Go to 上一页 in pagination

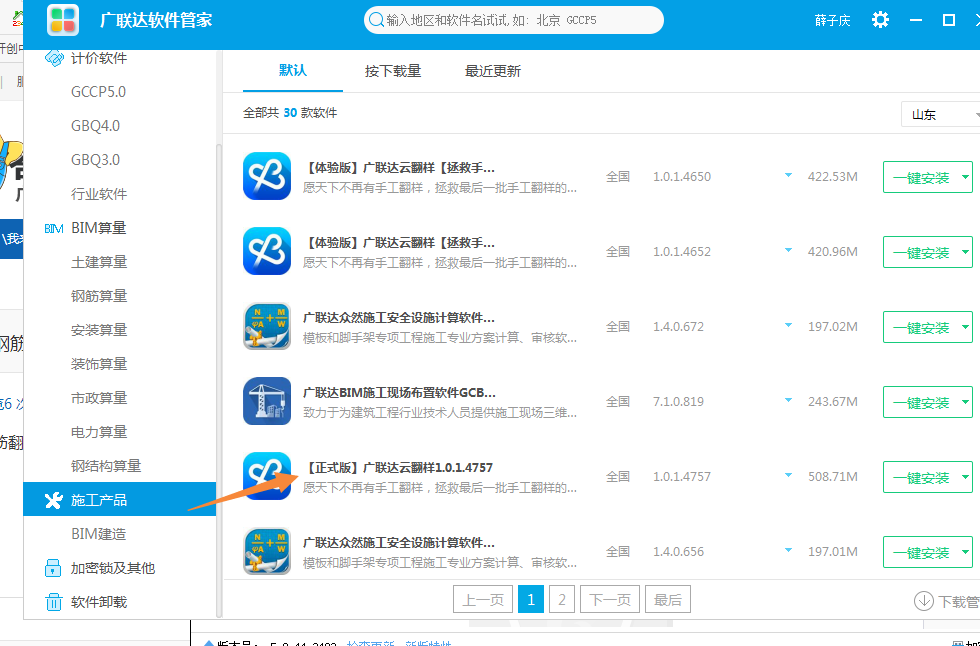(483, 600)
